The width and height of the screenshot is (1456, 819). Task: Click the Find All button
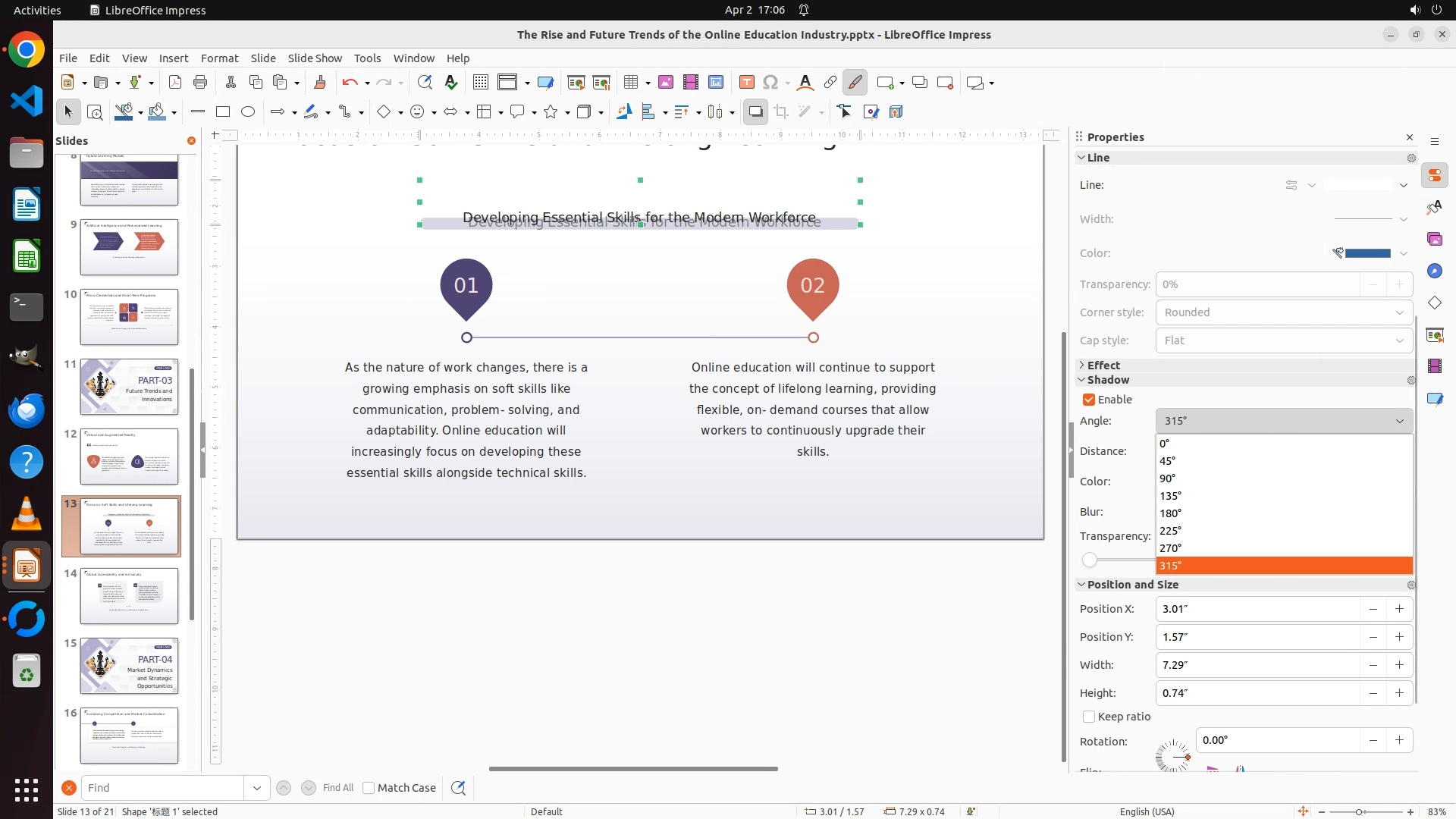(337, 788)
